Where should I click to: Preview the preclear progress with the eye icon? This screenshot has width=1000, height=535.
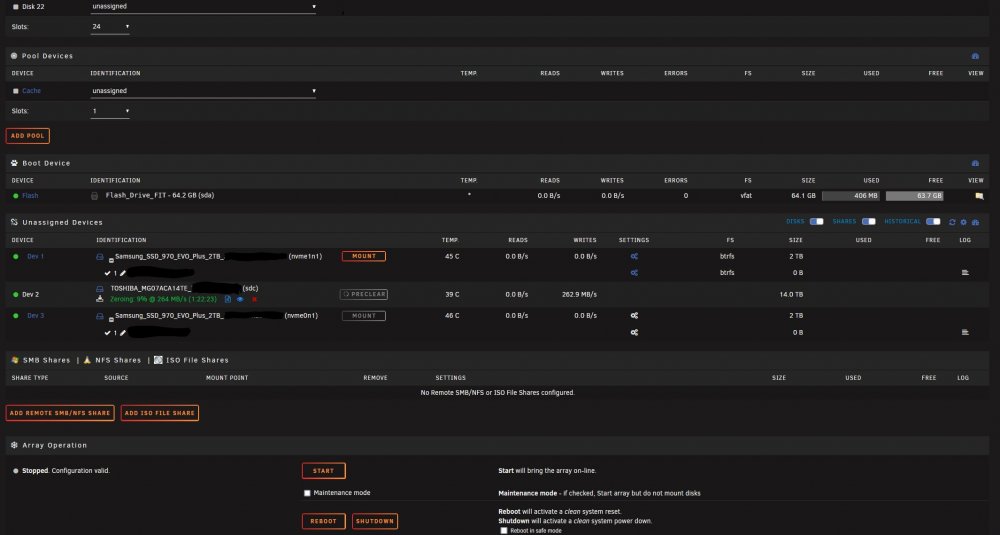point(240,299)
